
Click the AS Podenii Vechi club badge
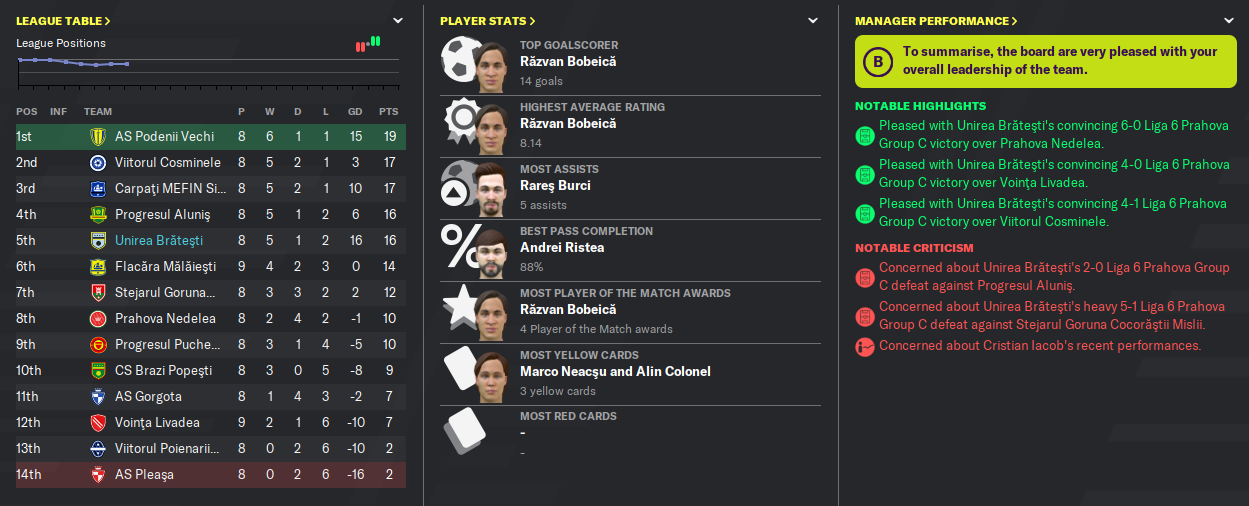click(x=98, y=136)
